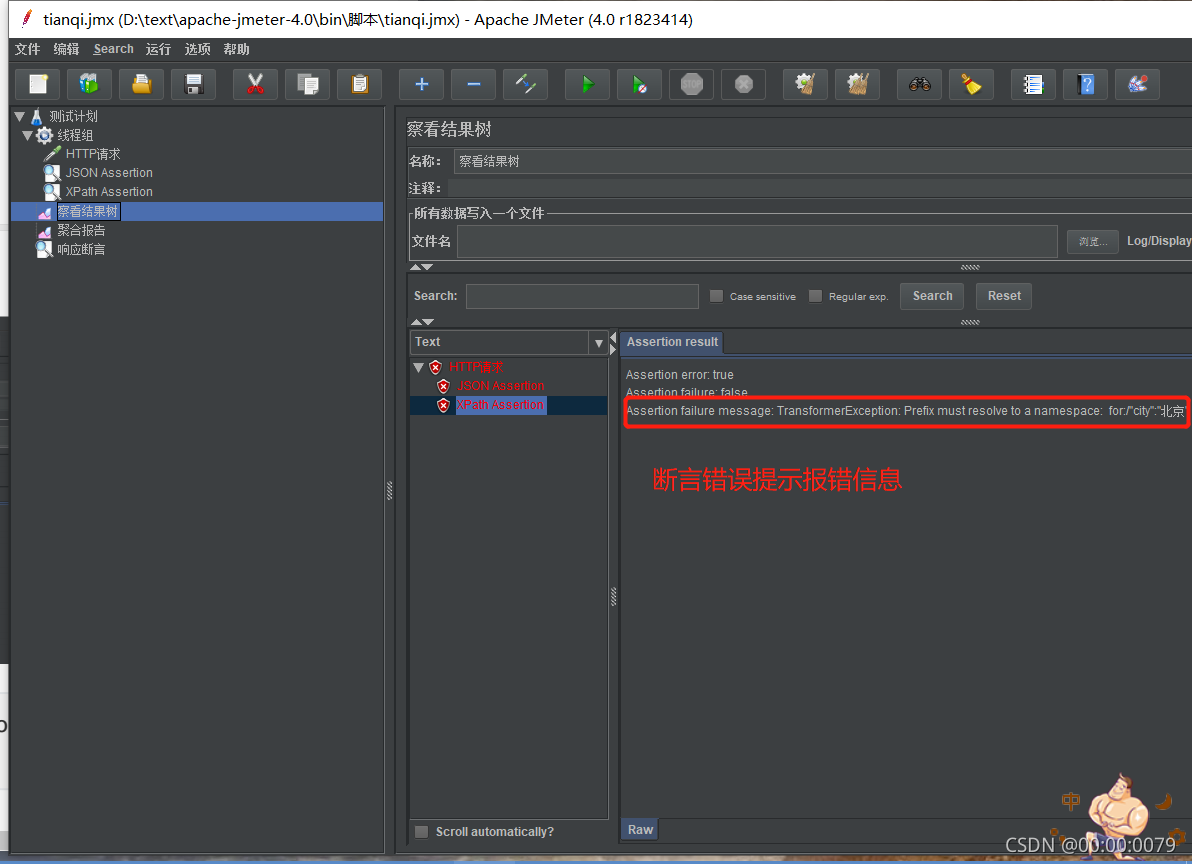Click the binoculars Search icon
The height and width of the screenshot is (864, 1192).
(x=920, y=84)
